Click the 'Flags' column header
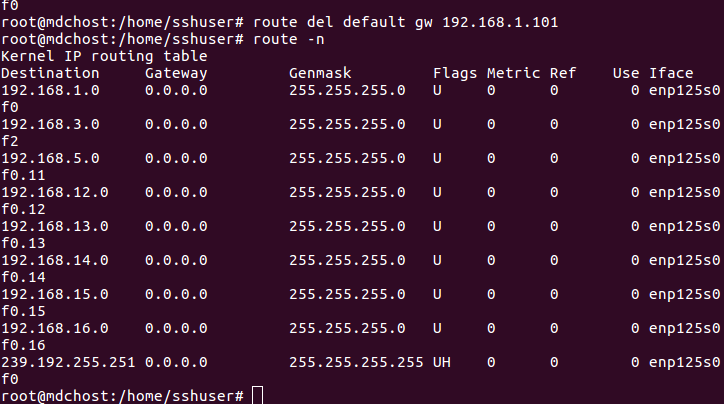Viewport: 724px width, 404px height. coord(455,73)
